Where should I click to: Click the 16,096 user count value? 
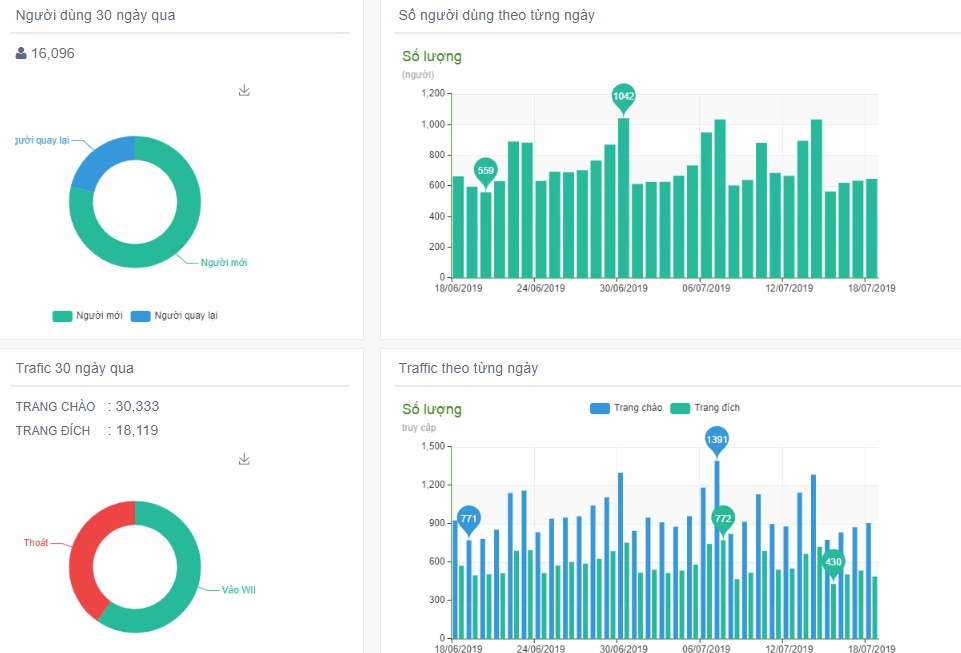pyautogui.click(x=52, y=53)
